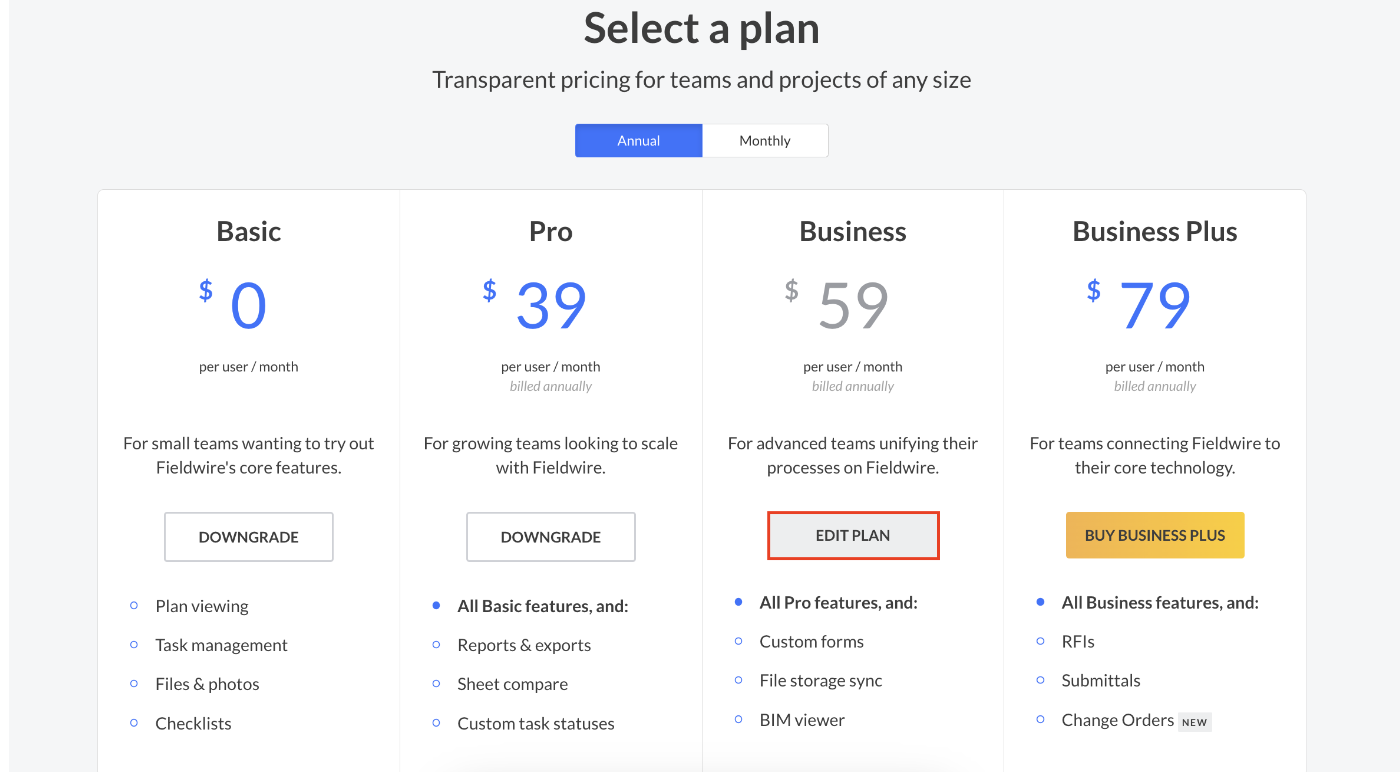The height and width of the screenshot is (772, 1400).
Task: Switch to Annual billing
Action: click(638, 141)
